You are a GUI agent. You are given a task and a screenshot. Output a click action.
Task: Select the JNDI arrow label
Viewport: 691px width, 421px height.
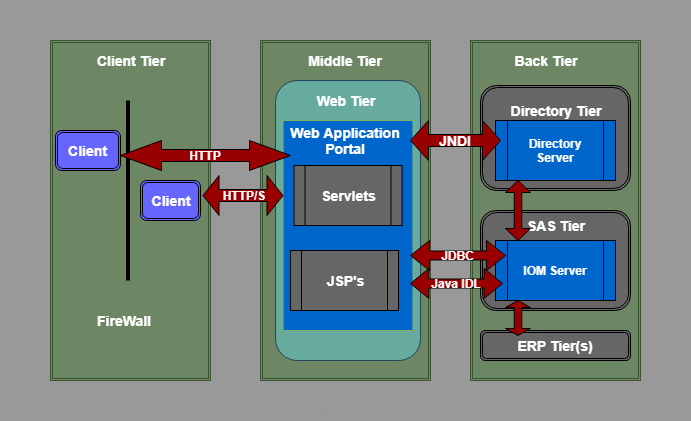point(455,141)
